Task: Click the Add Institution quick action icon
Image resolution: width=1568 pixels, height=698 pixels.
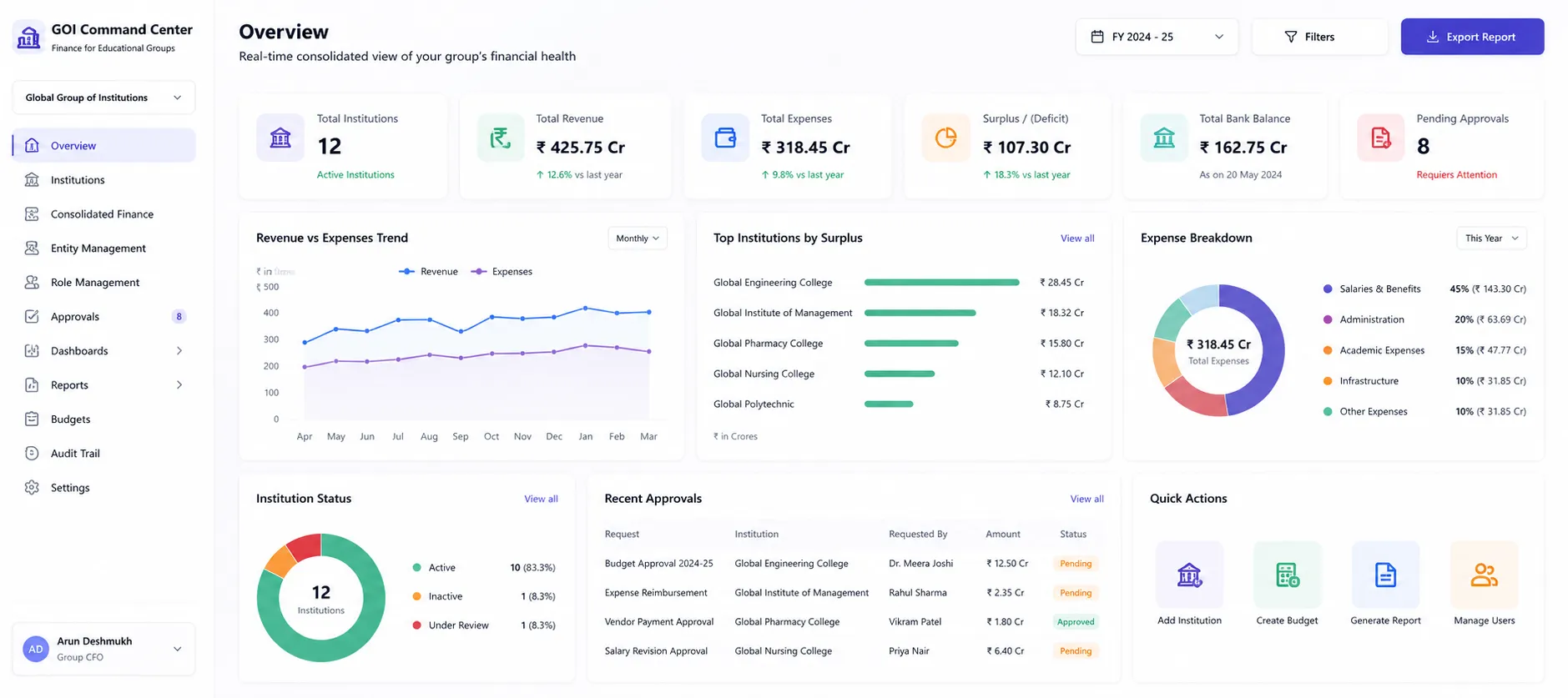Action: coord(1189,575)
